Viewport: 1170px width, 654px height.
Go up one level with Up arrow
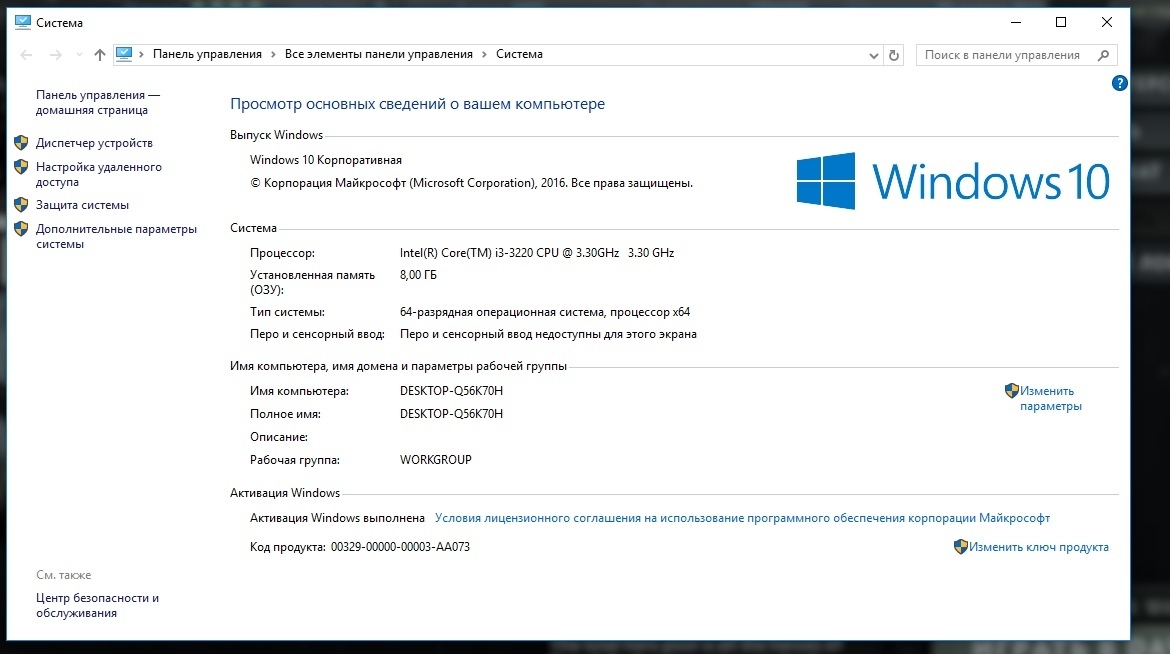click(x=99, y=55)
